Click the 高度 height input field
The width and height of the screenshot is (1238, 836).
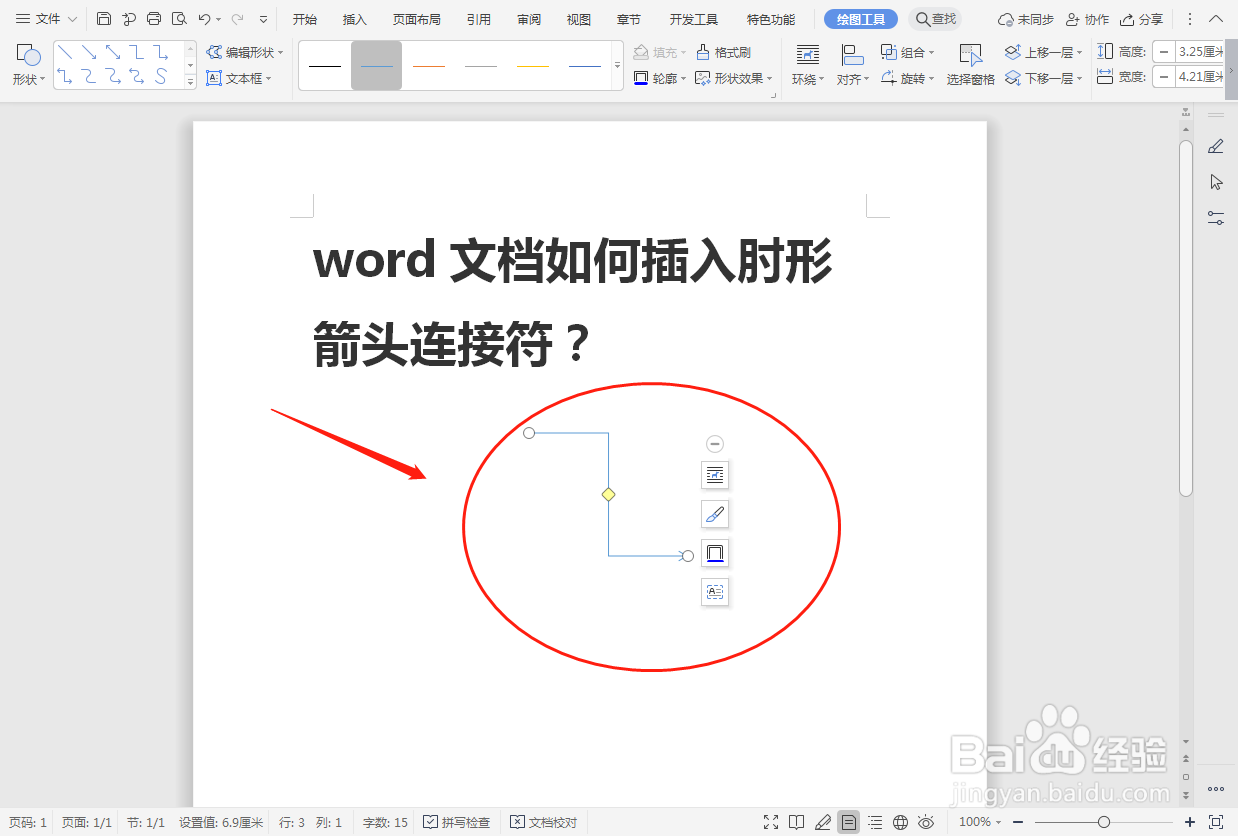[1202, 52]
